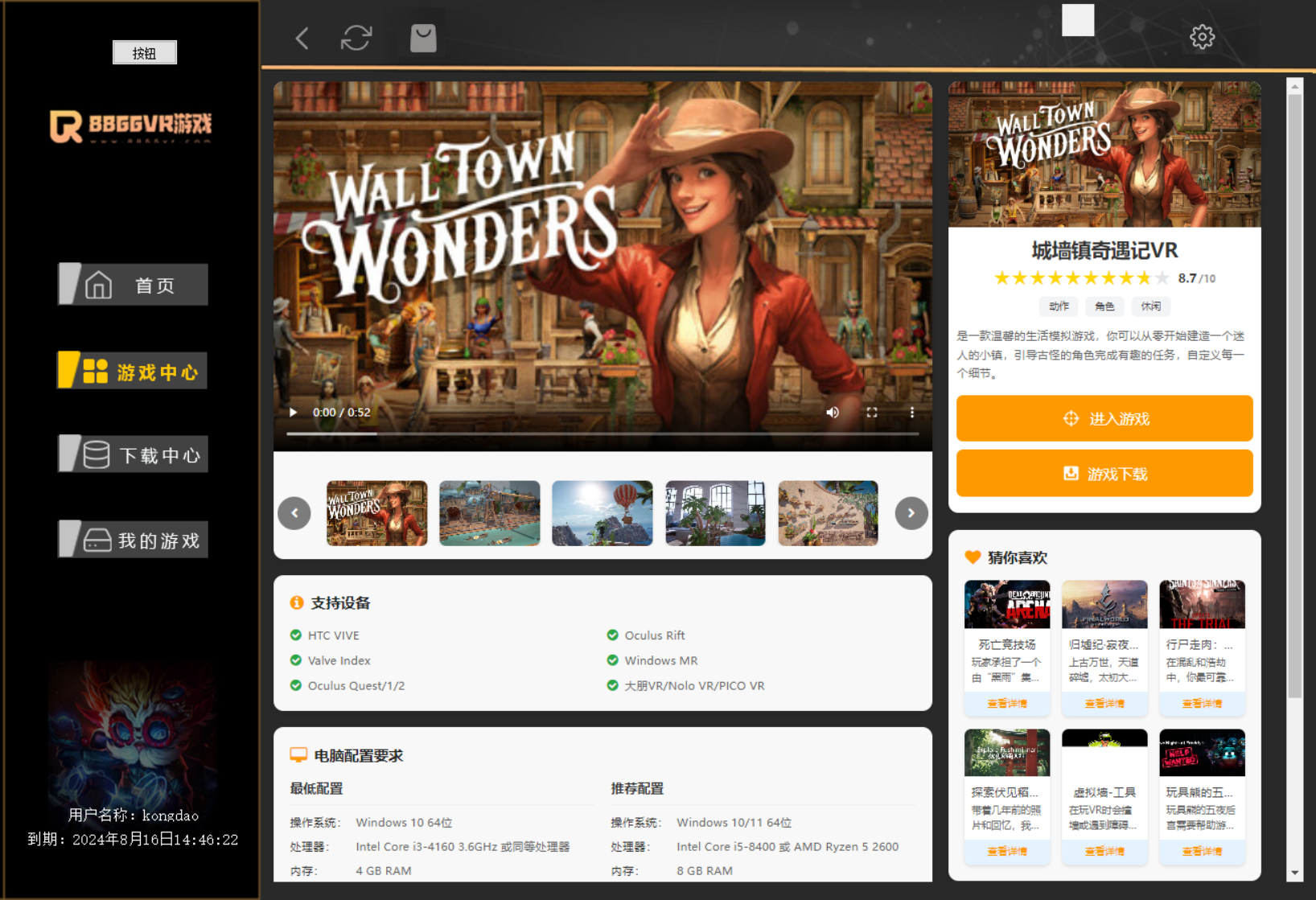Image resolution: width=1316 pixels, height=900 pixels.
Task: Seek on the video progress bar
Action: point(602,434)
